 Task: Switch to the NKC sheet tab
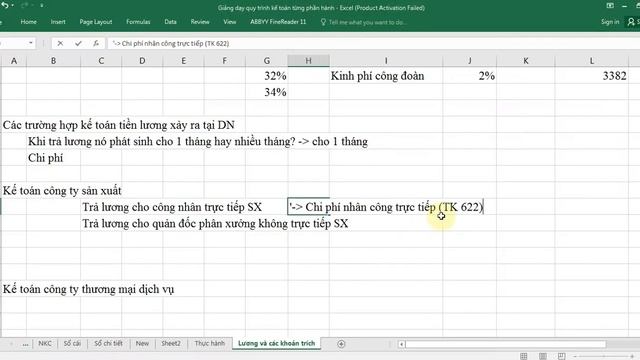click(x=45, y=343)
